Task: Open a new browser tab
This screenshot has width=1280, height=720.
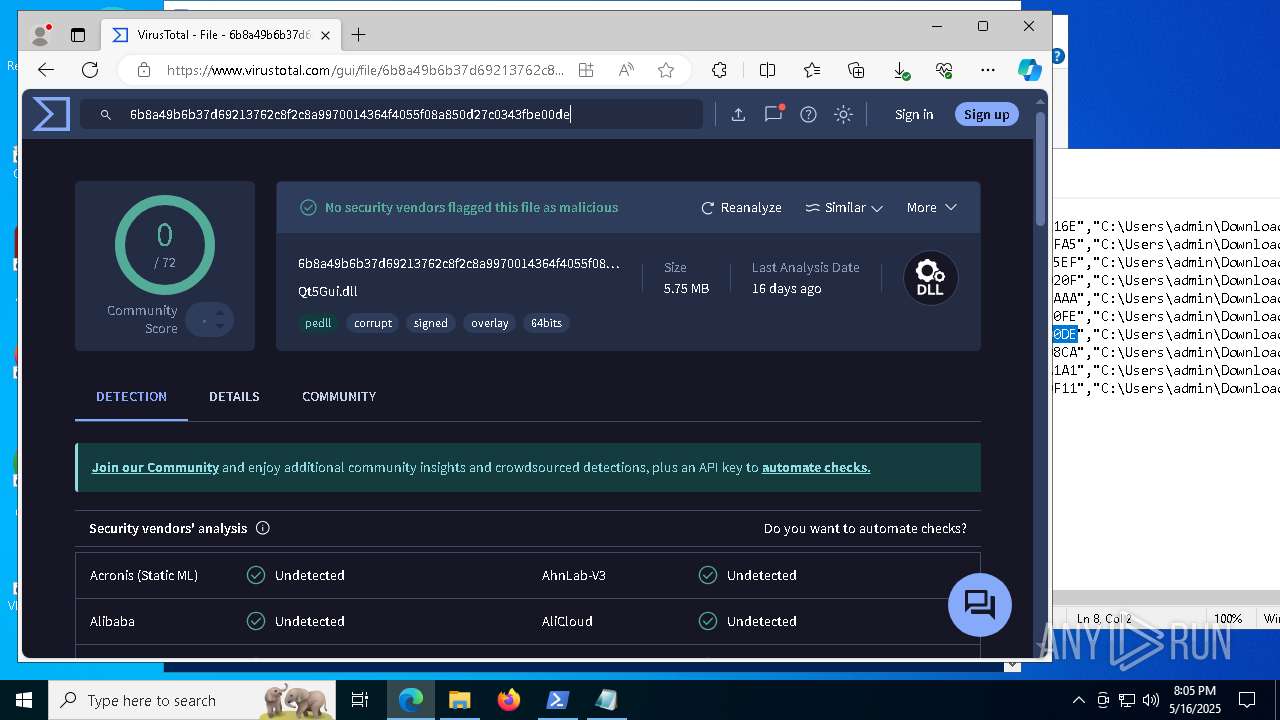Action: click(x=358, y=35)
